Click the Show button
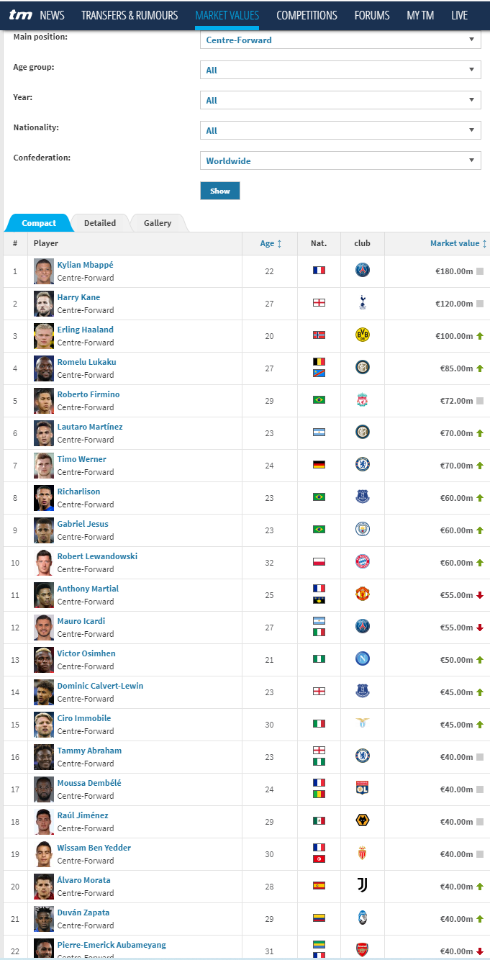The height and width of the screenshot is (960, 490). [220, 191]
